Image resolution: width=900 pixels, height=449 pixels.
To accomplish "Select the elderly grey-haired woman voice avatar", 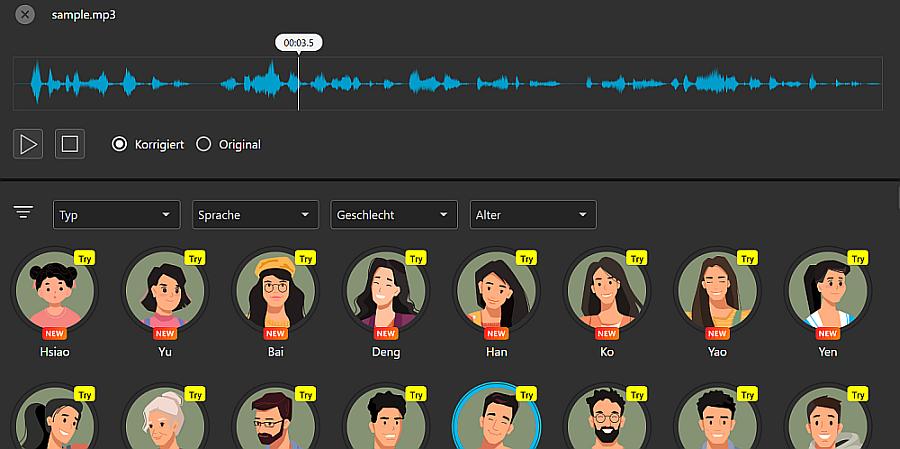I will click(164, 425).
